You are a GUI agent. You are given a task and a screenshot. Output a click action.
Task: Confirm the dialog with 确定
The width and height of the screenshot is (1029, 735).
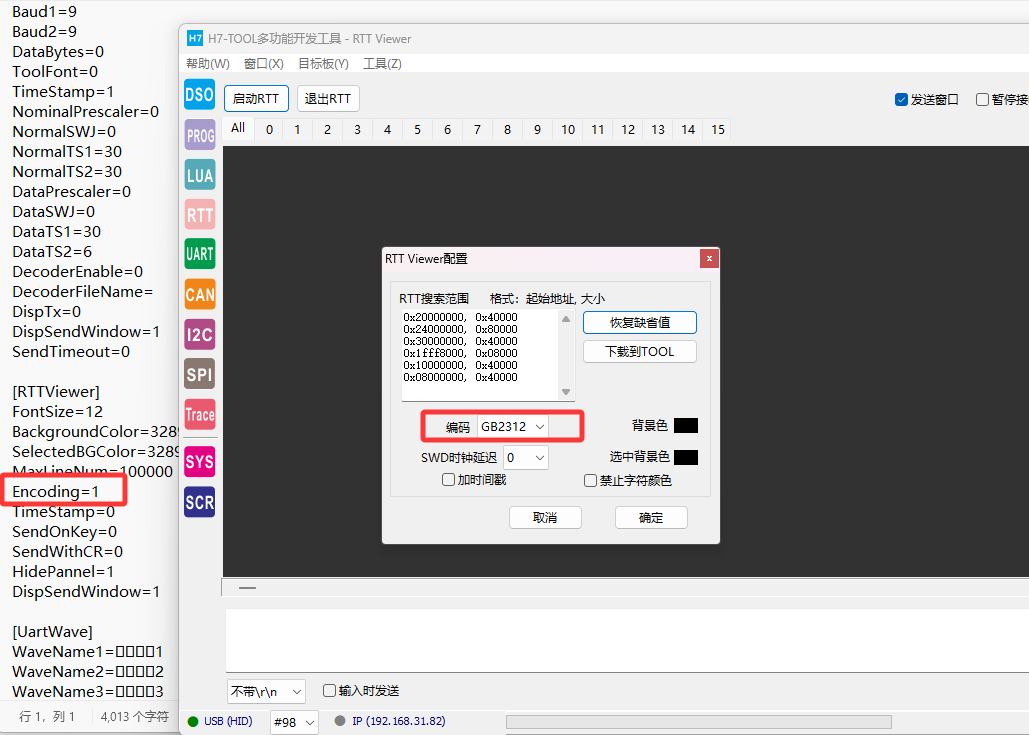coord(651,517)
